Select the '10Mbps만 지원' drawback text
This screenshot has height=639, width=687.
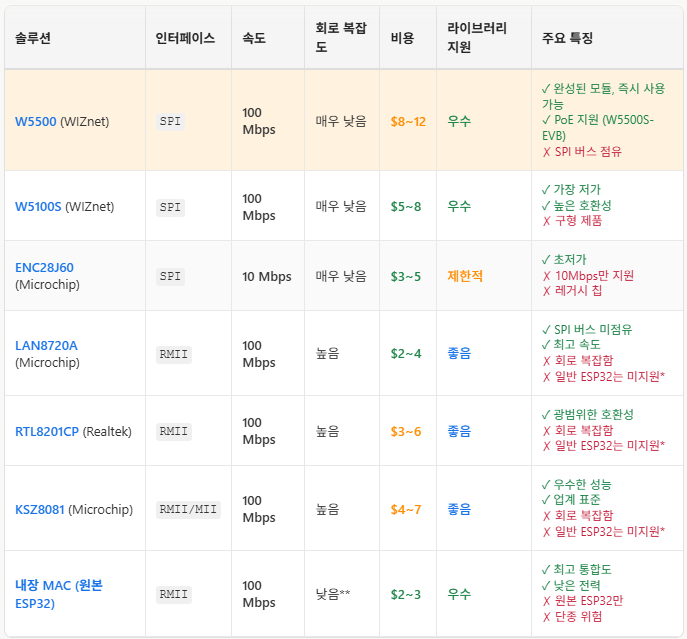(594, 276)
